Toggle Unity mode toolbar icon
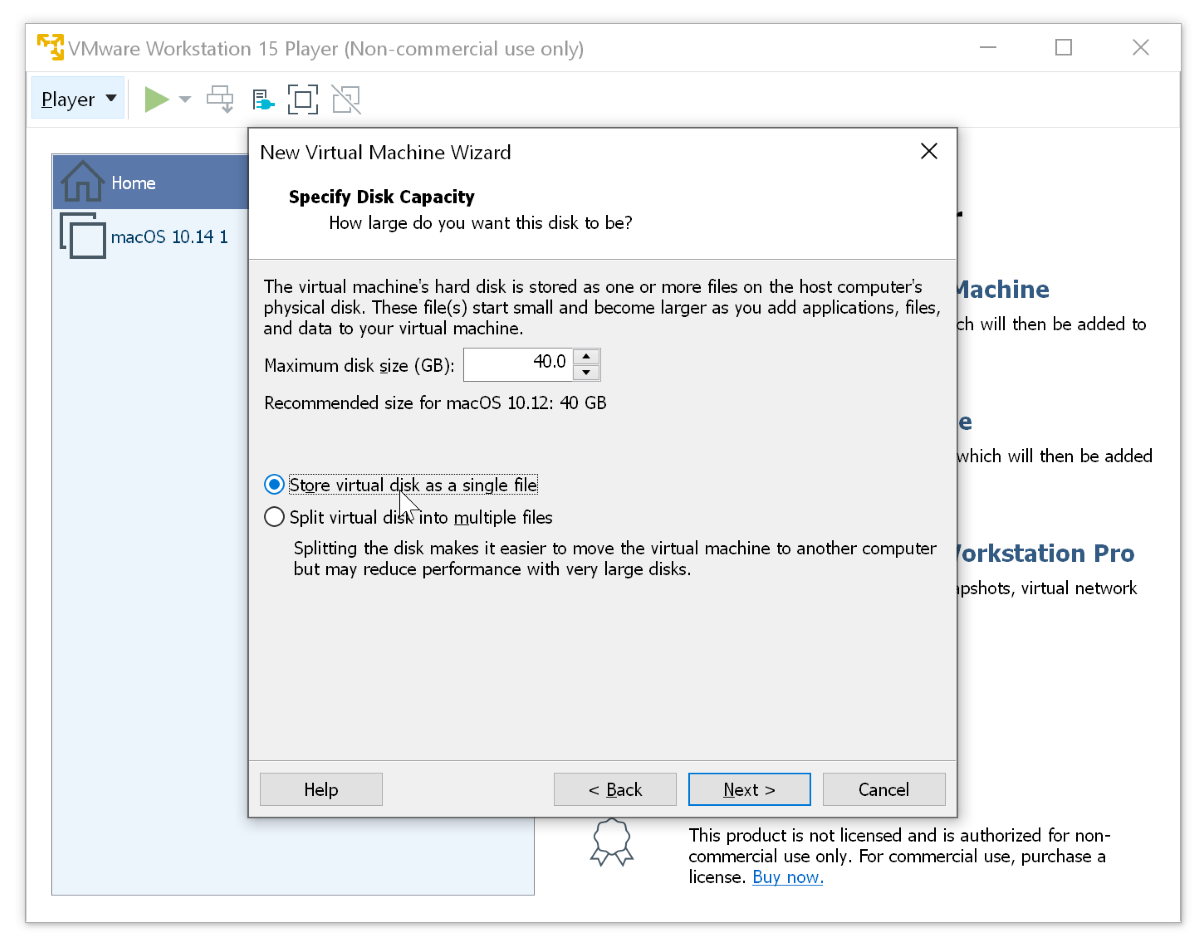The height and width of the screenshot is (938, 1200). (346, 99)
